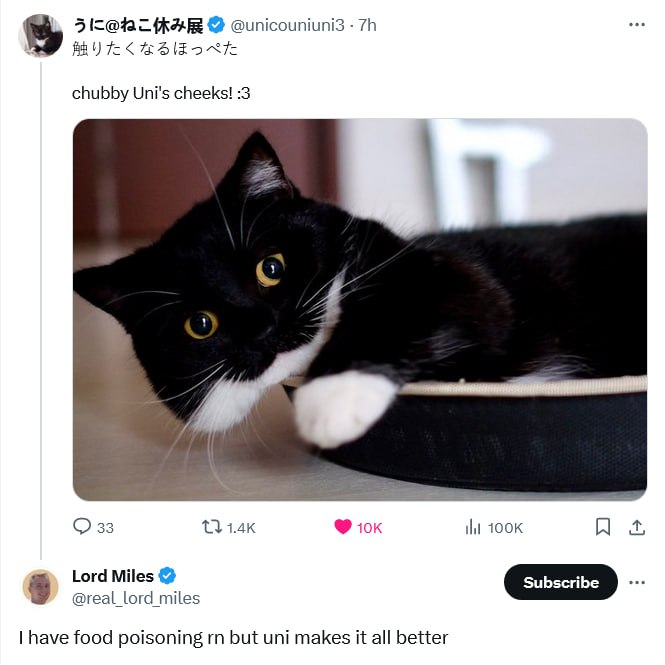Bookmark the Uni cat post

pos(603,527)
